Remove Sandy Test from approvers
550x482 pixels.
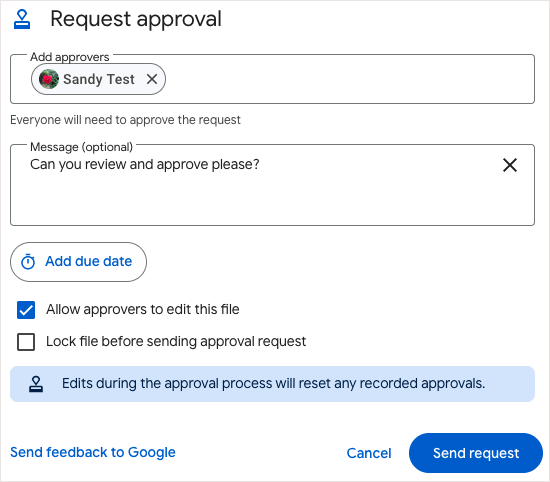(152, 79)
